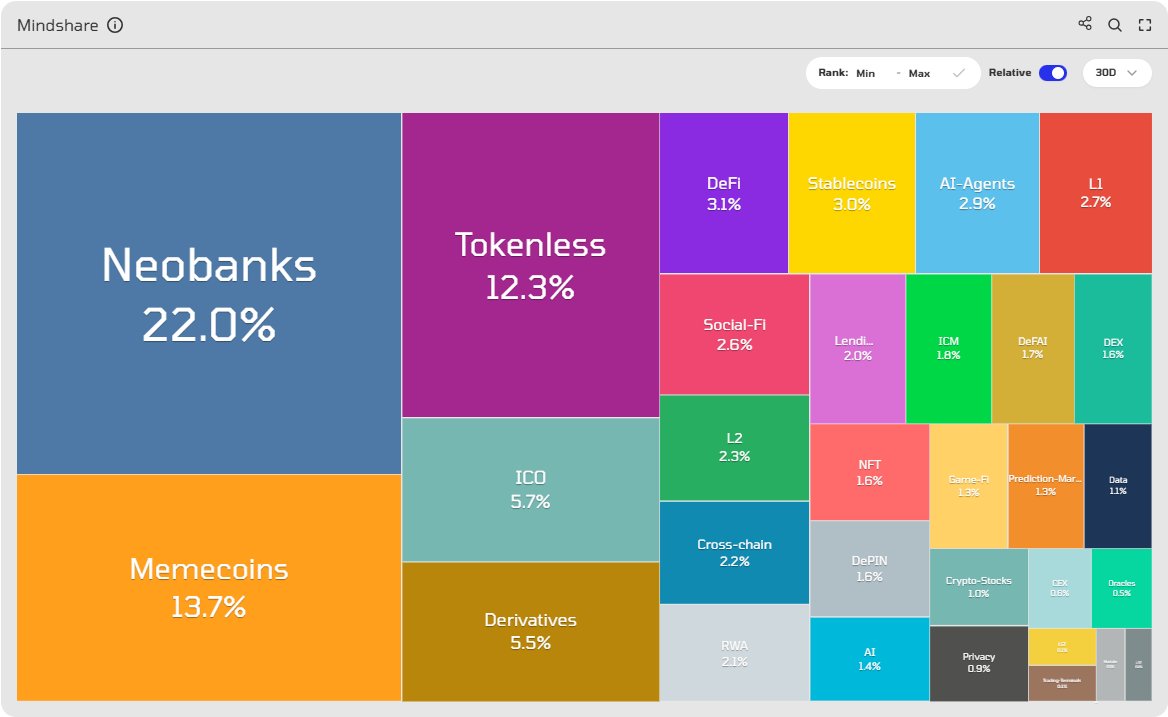Screen dimensions: 1168x717
Task: Click the DeFAI 1.7% tile
Action: (1032, 348)
